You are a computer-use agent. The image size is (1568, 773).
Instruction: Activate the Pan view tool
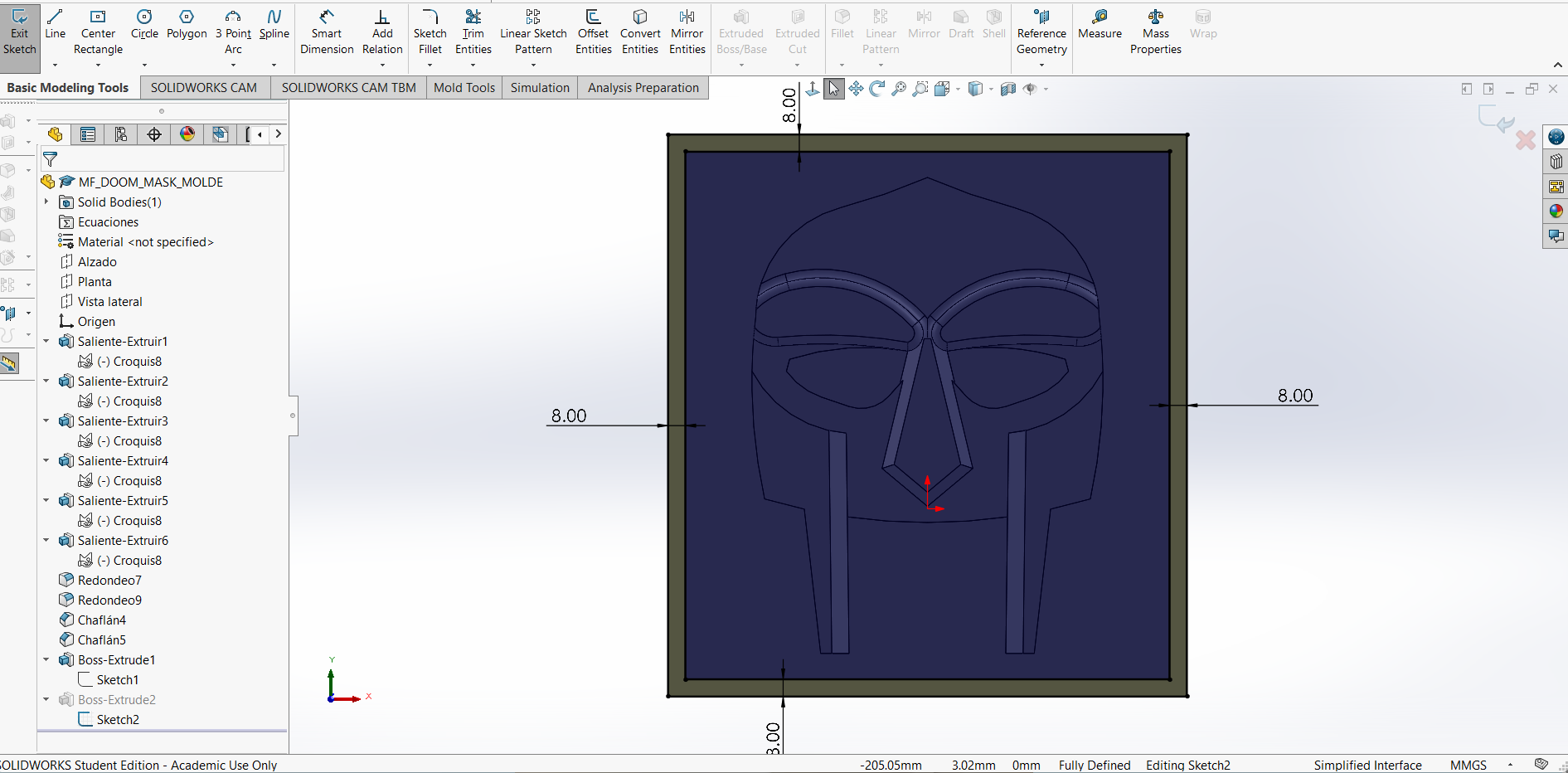[856, 89]
